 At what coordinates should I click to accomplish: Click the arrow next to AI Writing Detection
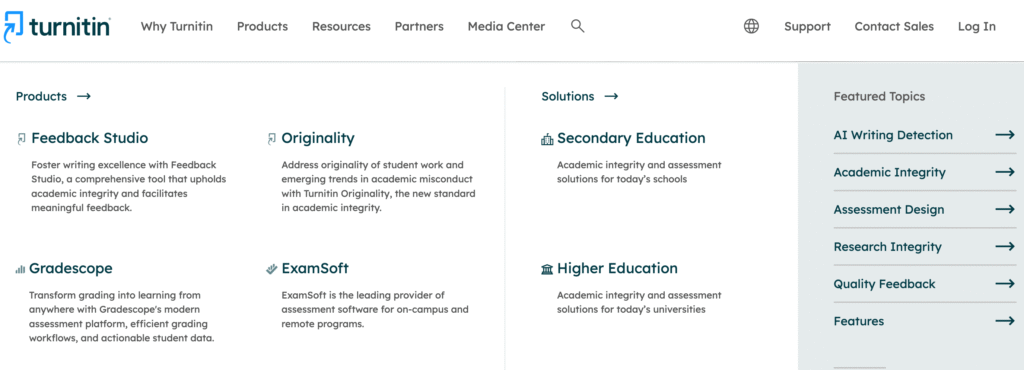[x=1005, y=135]
